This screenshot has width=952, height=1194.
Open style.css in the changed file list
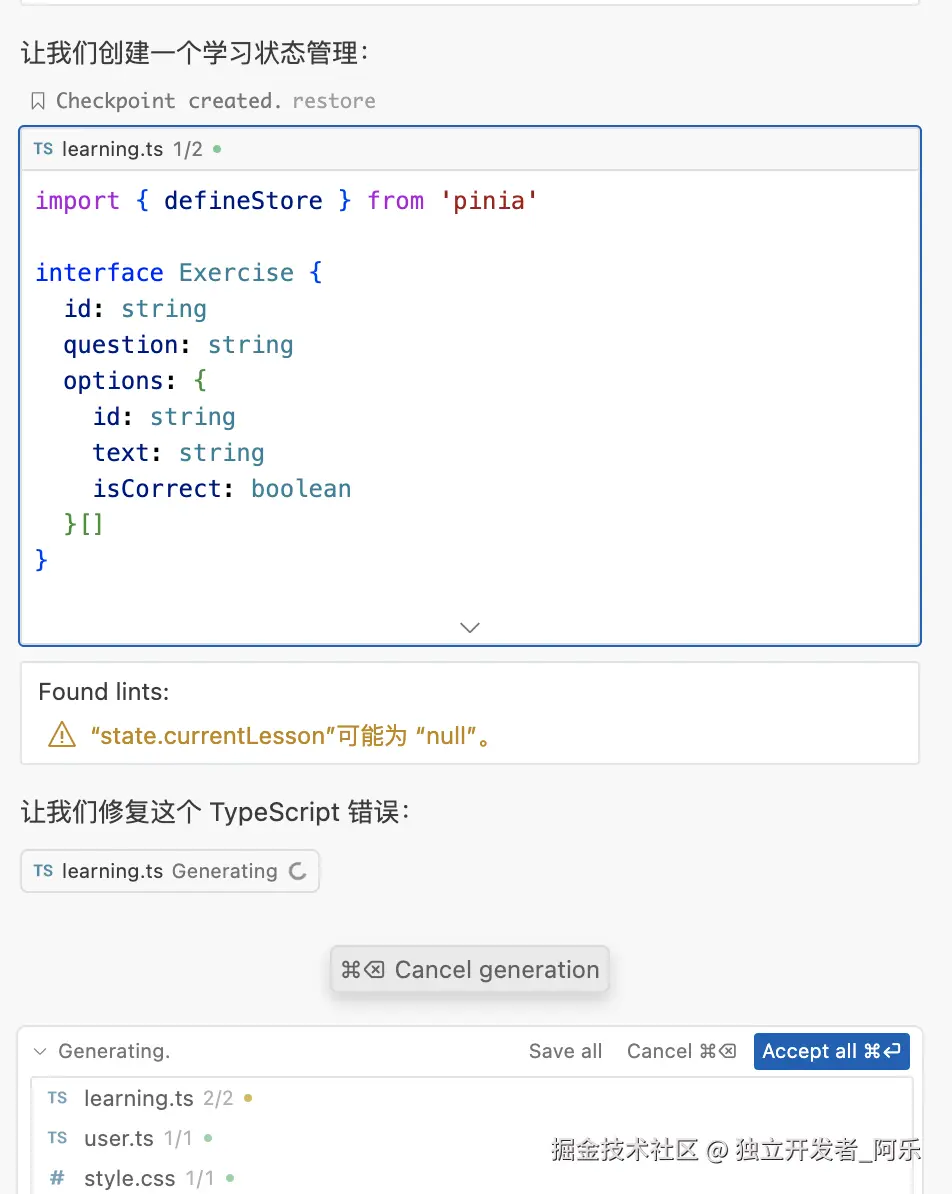(x=129, y=1178)
